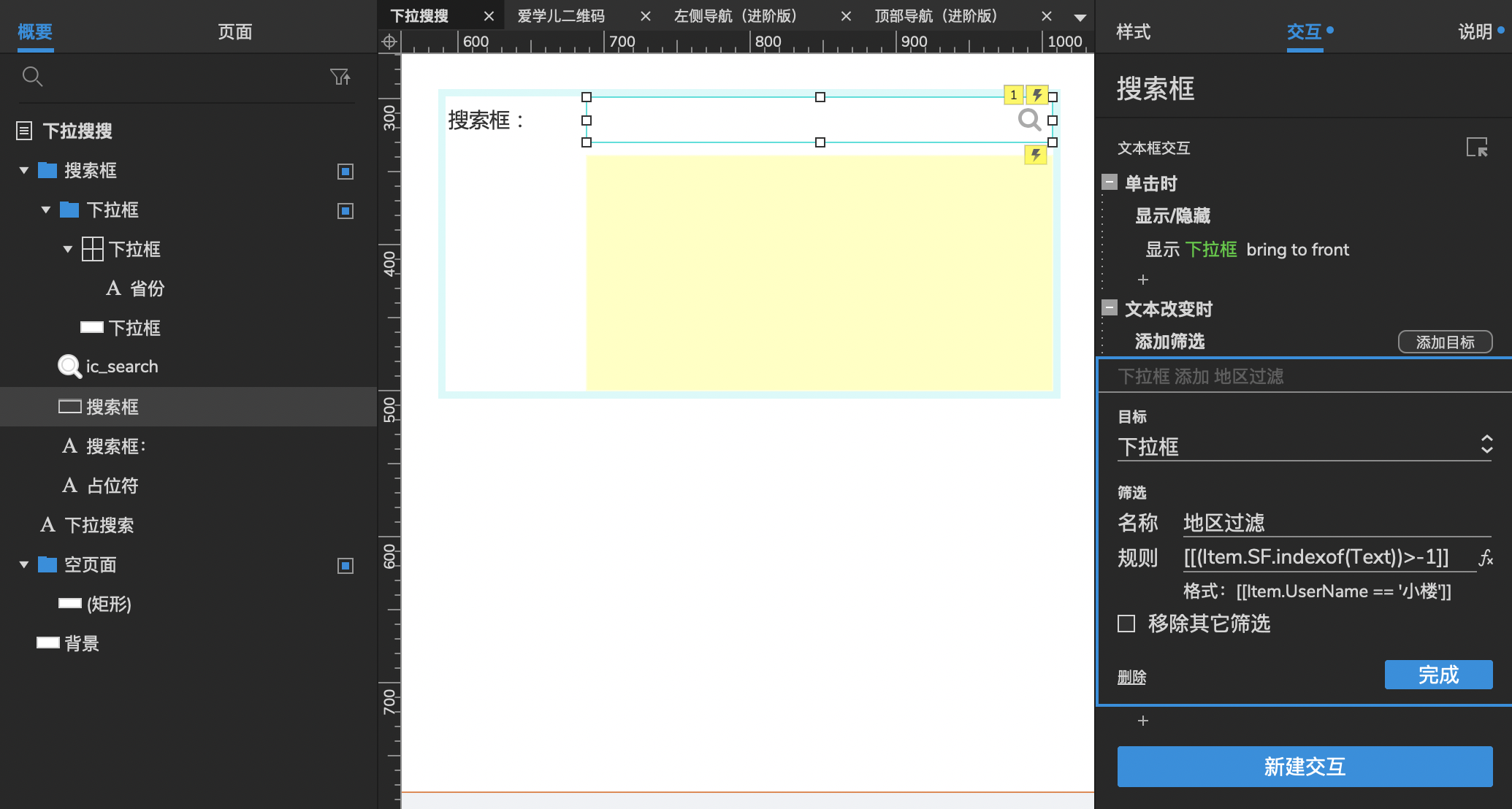This screenshot has width=1512, height=809.
Task: Click the magnifier icon inside canvas search box
Action: coord(1029,119)
